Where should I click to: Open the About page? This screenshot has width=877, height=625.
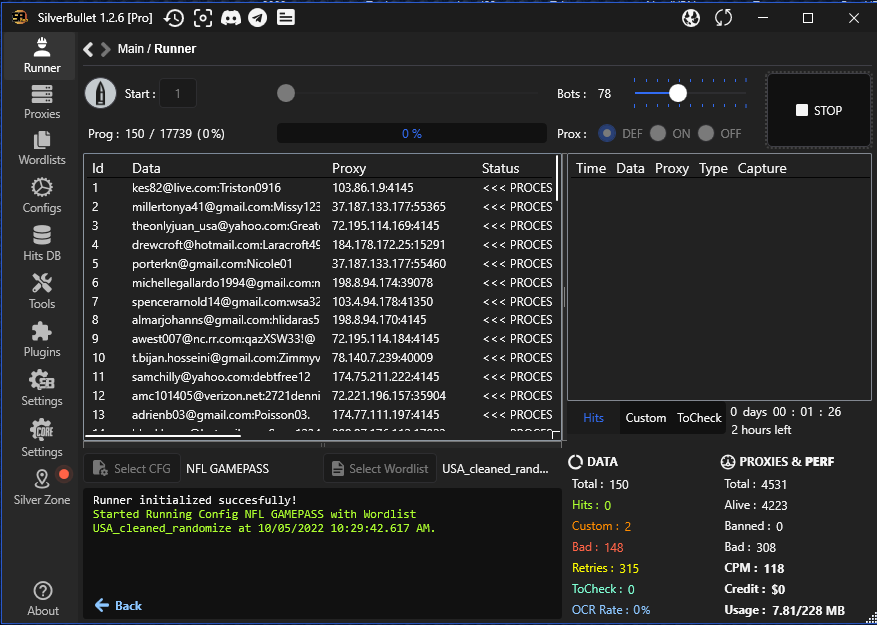tap(43, 599)
